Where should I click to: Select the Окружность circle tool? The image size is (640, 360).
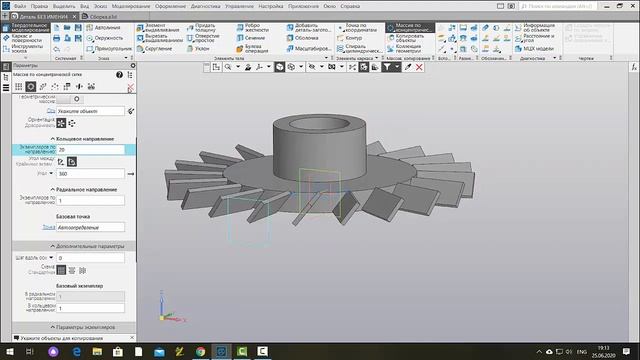click(x=104, y=38)
